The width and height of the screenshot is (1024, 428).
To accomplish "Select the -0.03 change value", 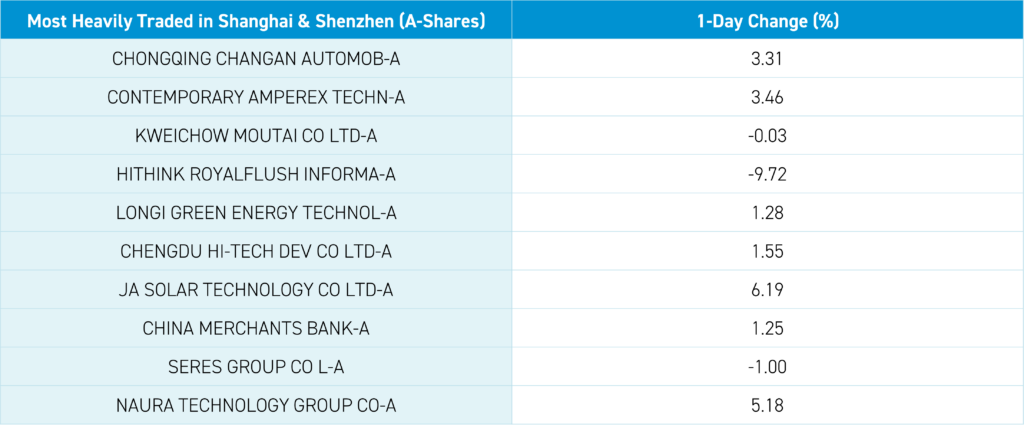I will tap(766, 136).
